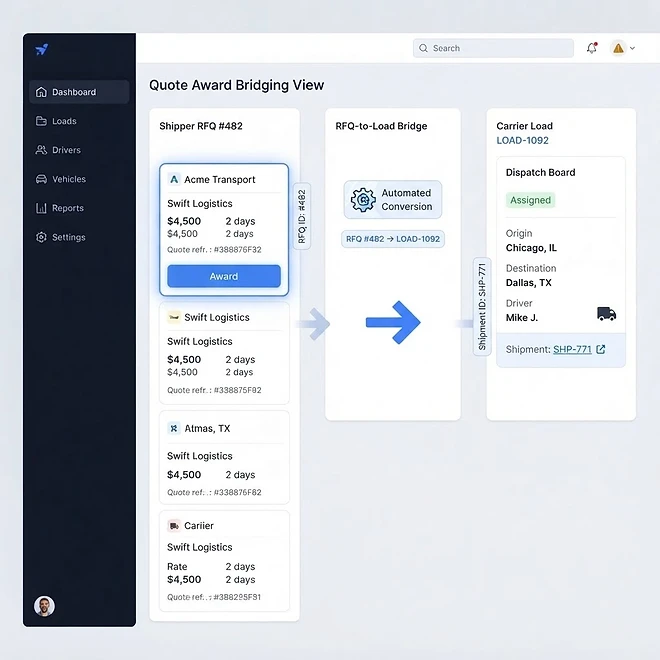The height and width of the screenshot is (660, 660).
Task: Click the Vehicles car icon
Action: point(41,179)
